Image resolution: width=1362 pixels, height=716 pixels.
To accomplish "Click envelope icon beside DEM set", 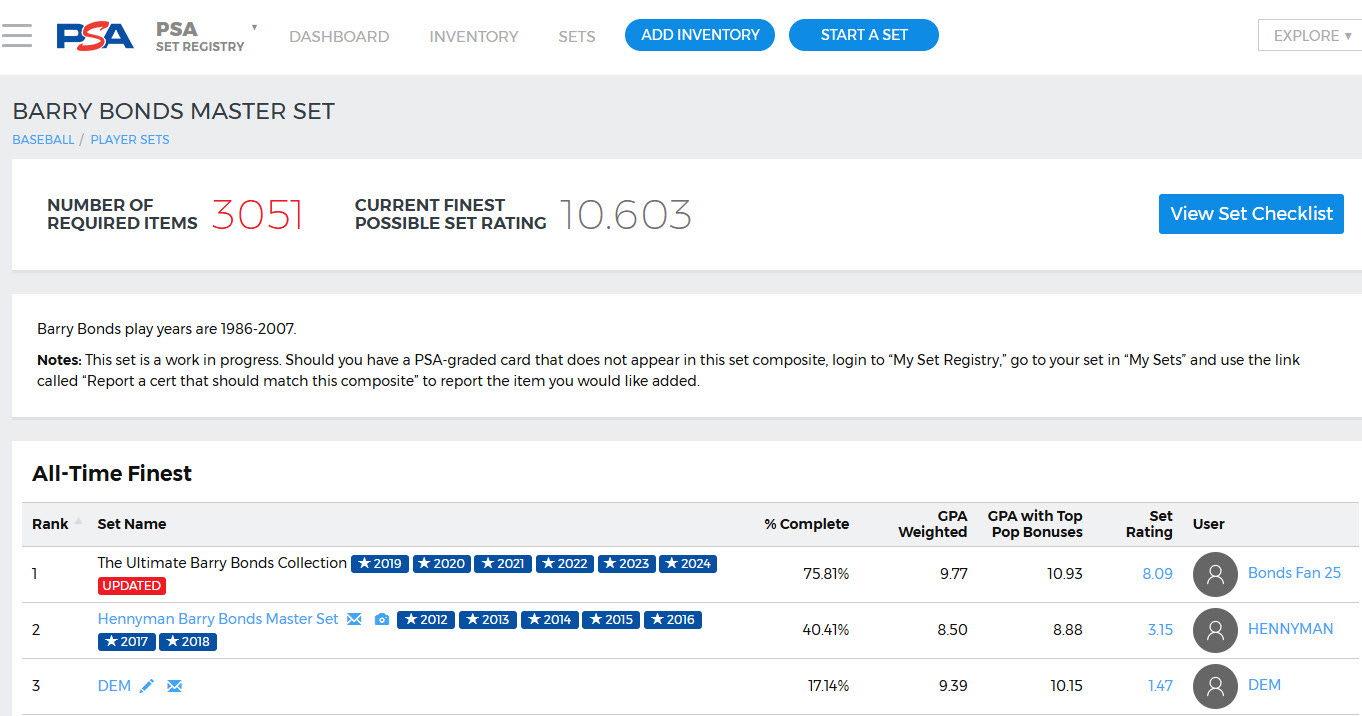I will [174, 686].
